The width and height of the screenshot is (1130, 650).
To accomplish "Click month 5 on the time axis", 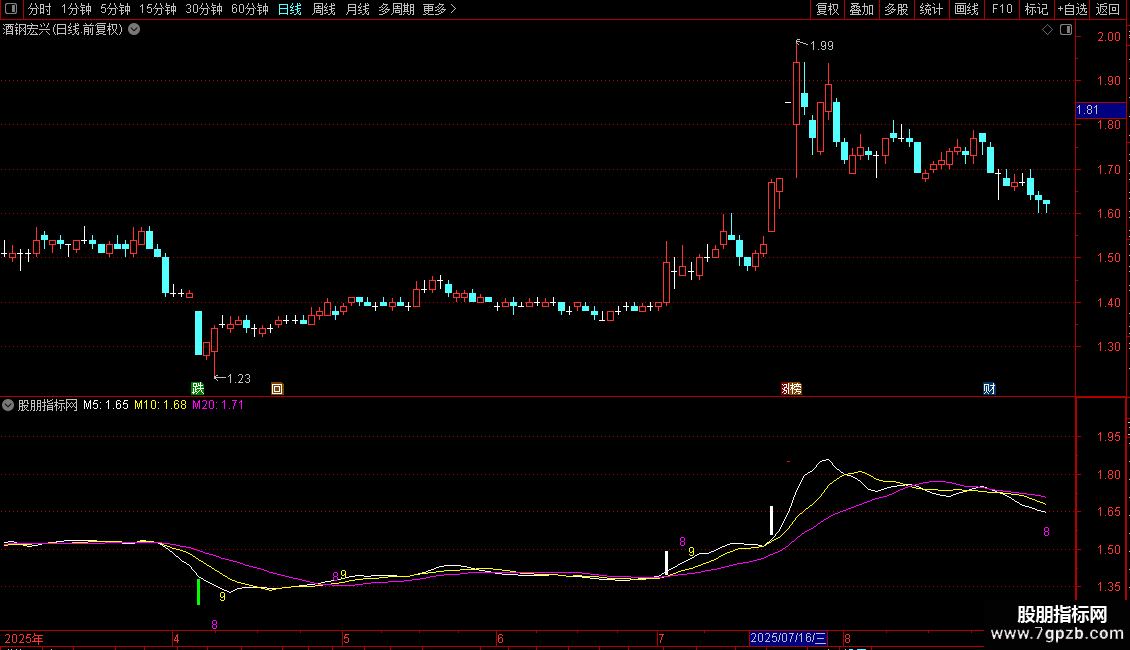I will click(x=347, y=638).
